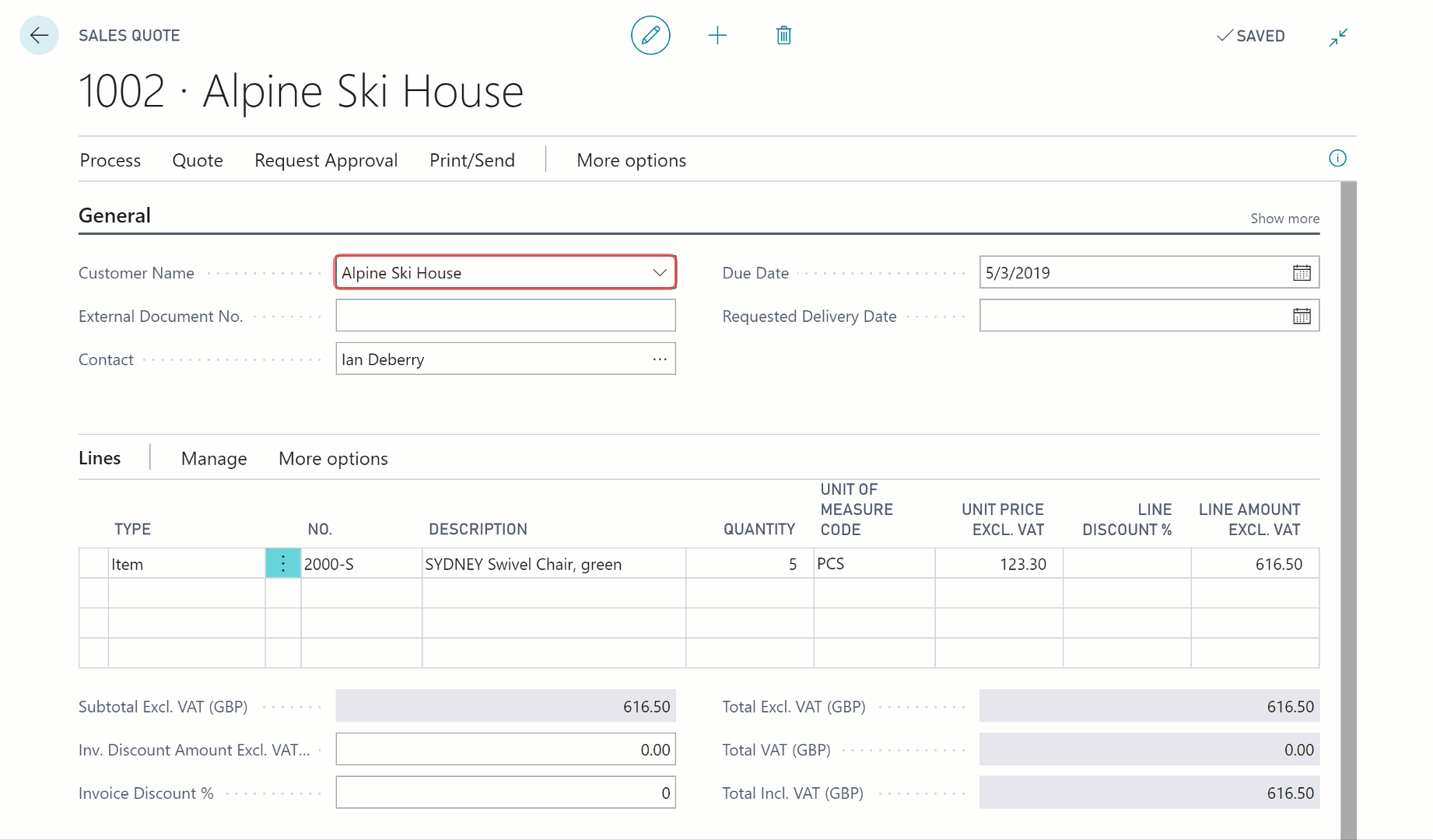Click the Subtotal Excl. VAT value 616.50
The width and height of the screenshot is (1433, 840).
506,706
